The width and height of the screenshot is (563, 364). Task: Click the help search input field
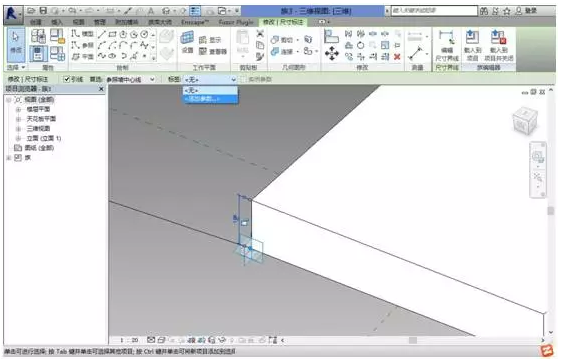coord(434,11)
